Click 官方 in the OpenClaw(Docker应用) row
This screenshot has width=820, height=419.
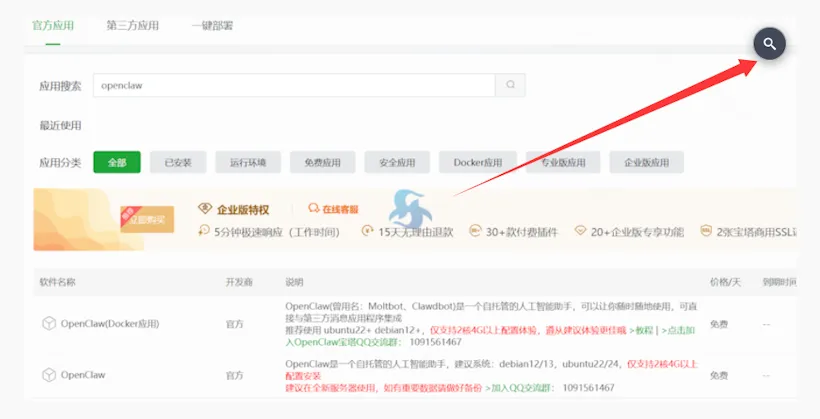click(234, 324)
